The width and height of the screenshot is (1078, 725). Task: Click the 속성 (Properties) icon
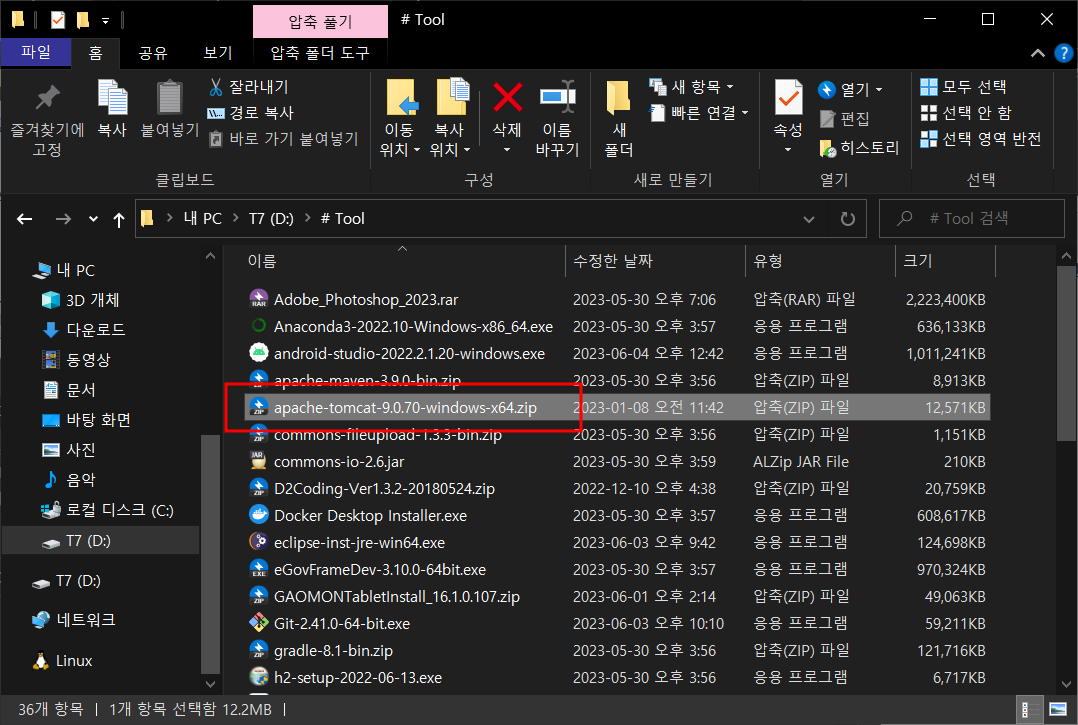pos(788,98)
